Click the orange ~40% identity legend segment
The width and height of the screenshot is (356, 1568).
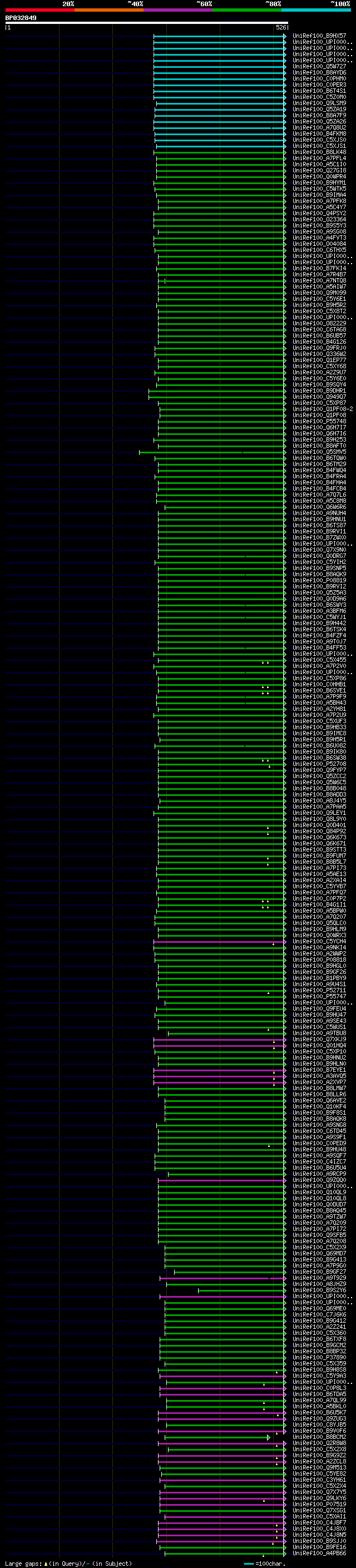(109, 10)
